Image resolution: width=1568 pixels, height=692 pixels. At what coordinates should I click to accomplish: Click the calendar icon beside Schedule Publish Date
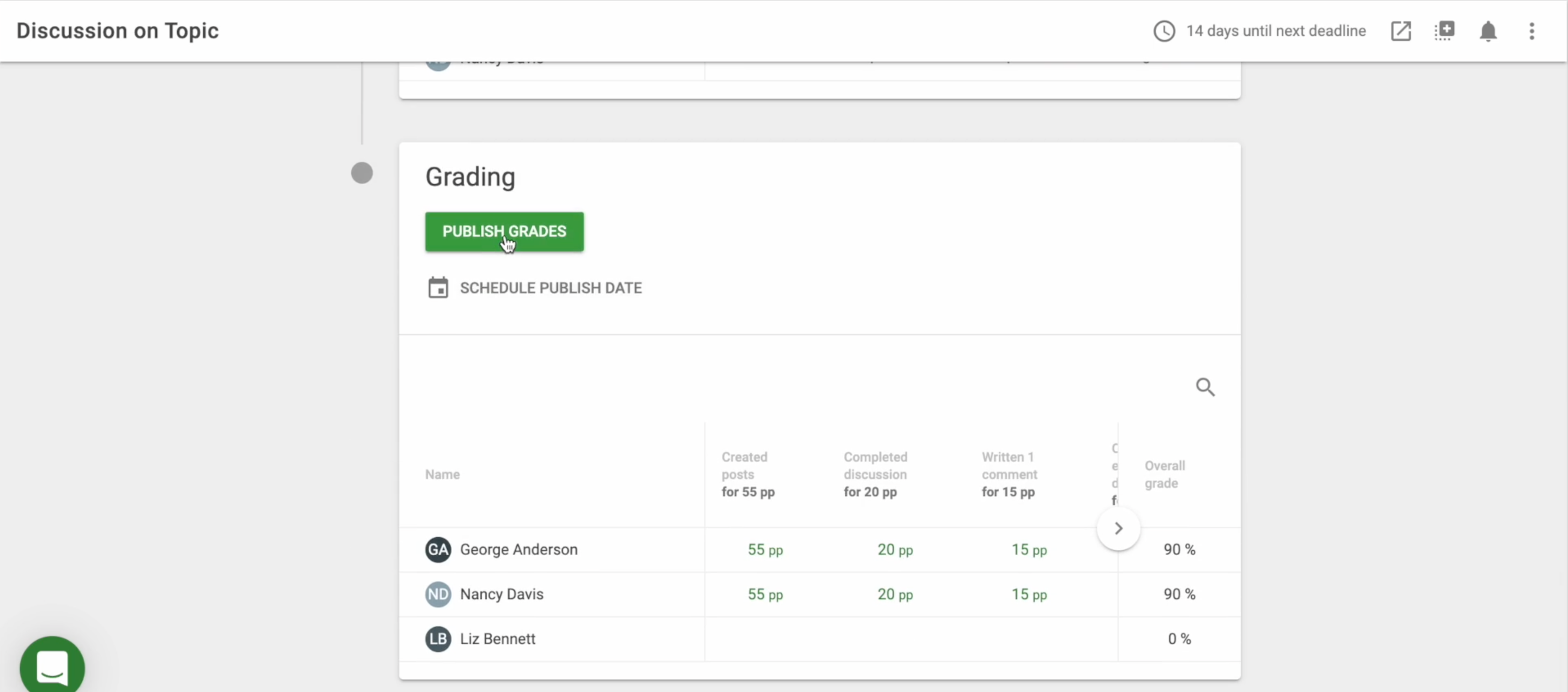(x=438, y=288)
